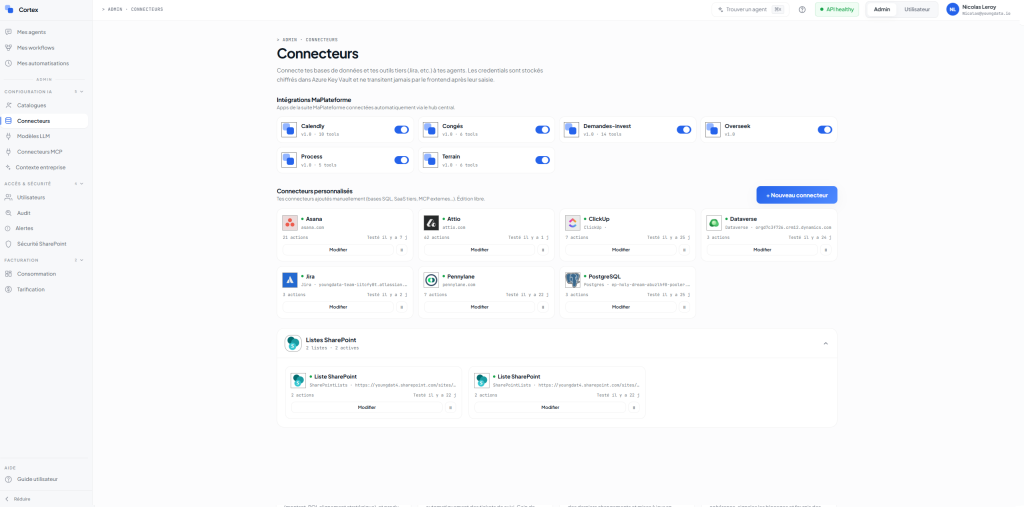Click the Asana connector logo
1024x507 pixels.
click(x=290, y=223)
